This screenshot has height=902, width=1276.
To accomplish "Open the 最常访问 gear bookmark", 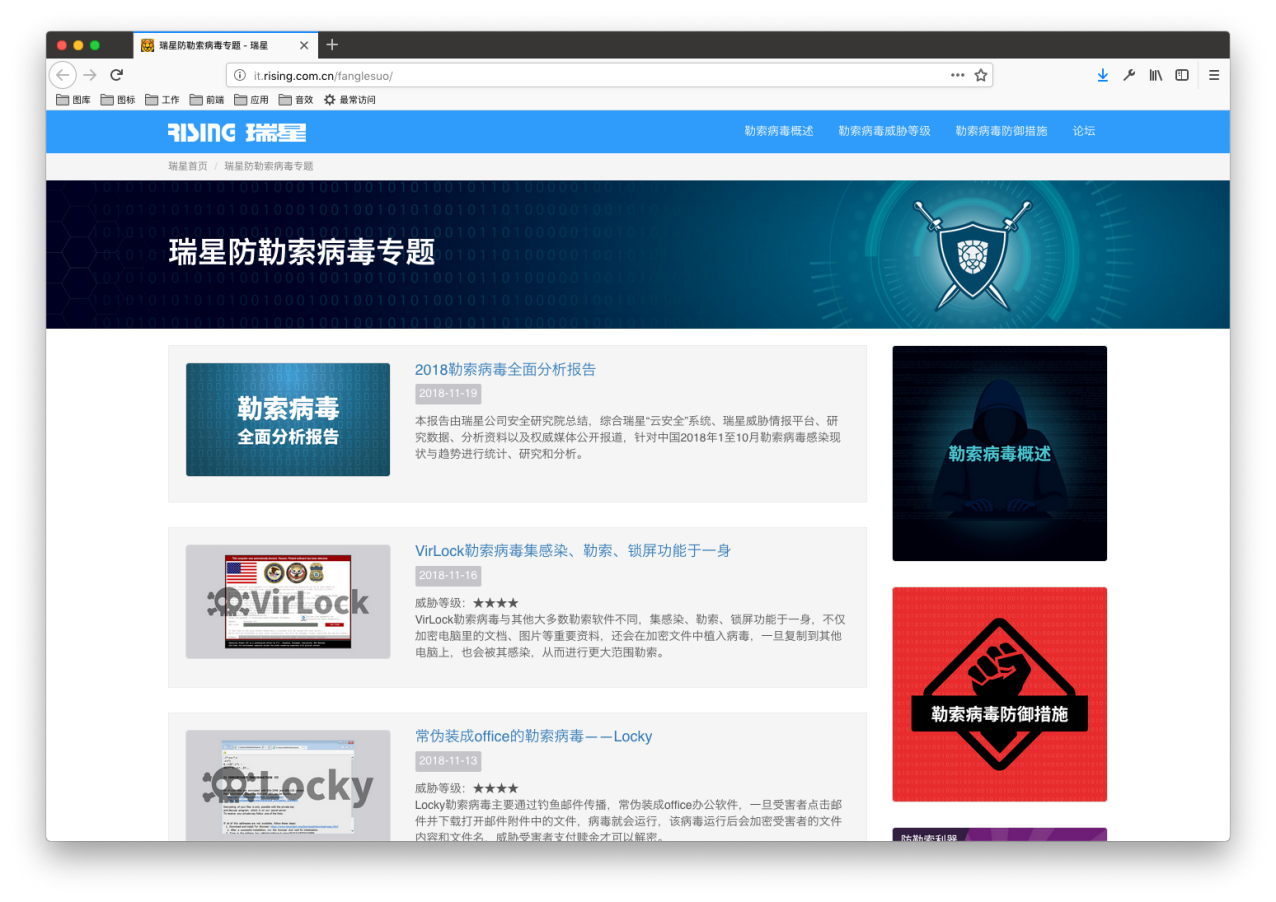I will coord(350,100).
